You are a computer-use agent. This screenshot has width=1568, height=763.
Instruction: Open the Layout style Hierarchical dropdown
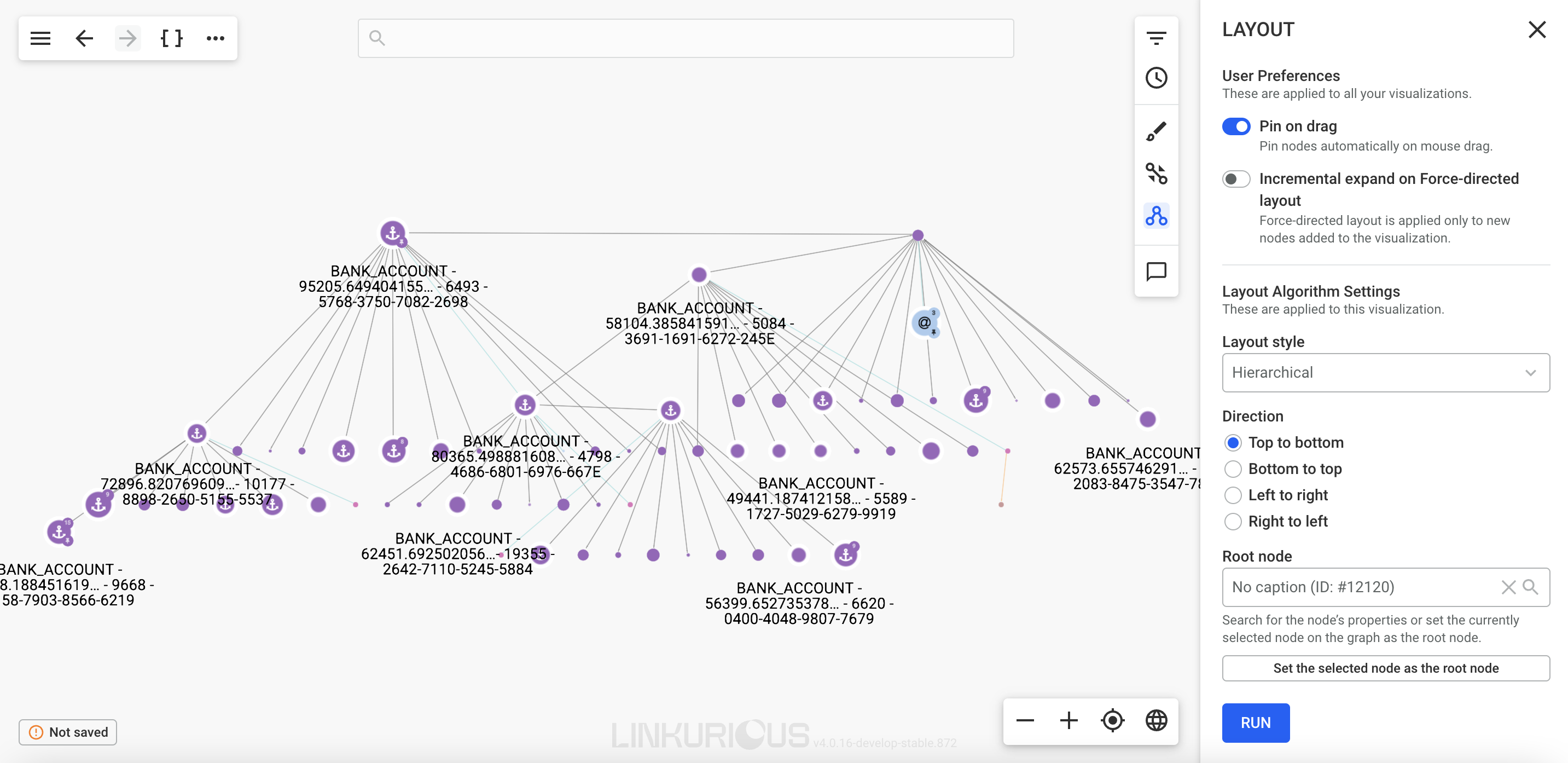pyautogui.click(x=1385, y=373)
